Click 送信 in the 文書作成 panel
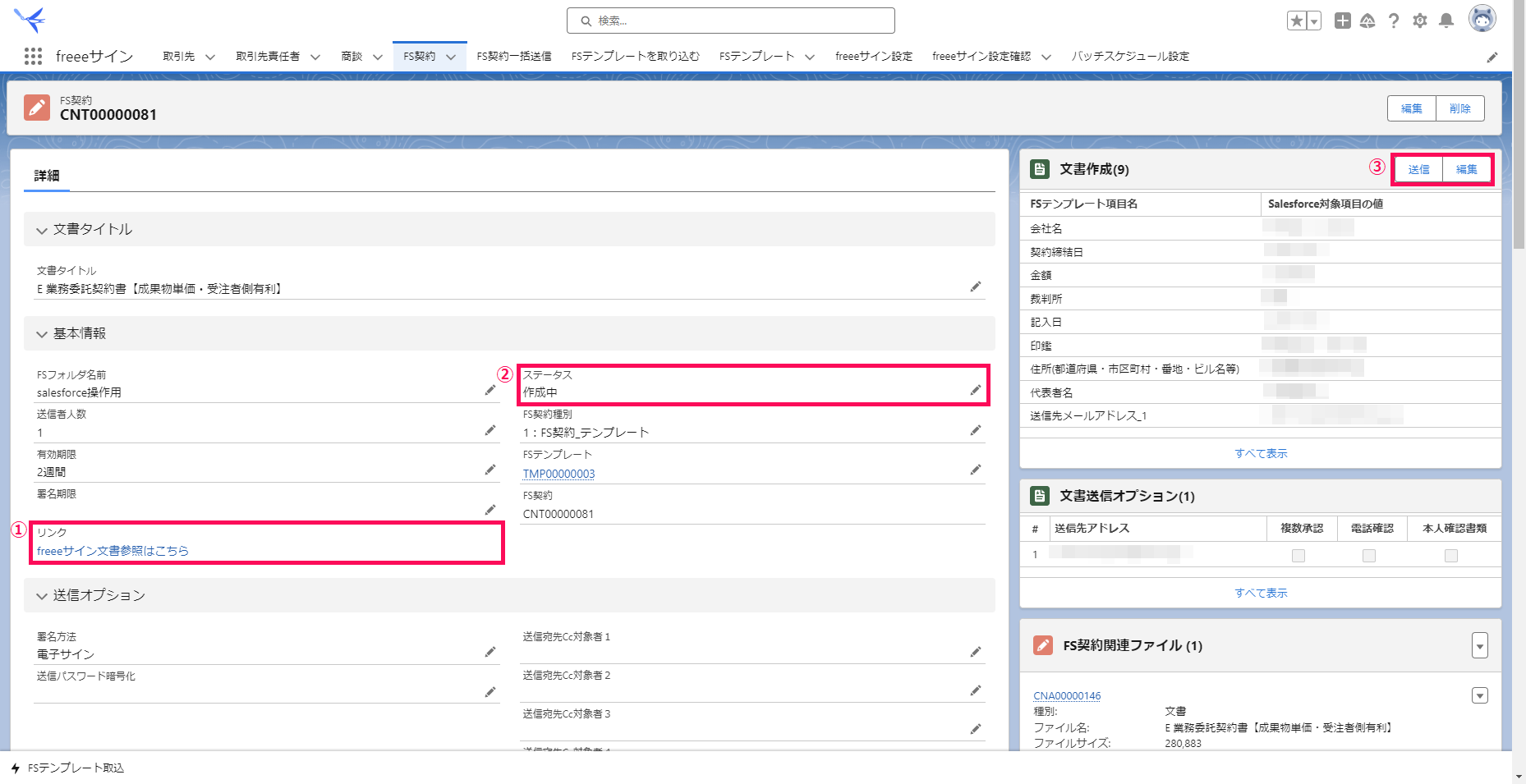This screenshot has width=1526, height=784. [1419, 170]
